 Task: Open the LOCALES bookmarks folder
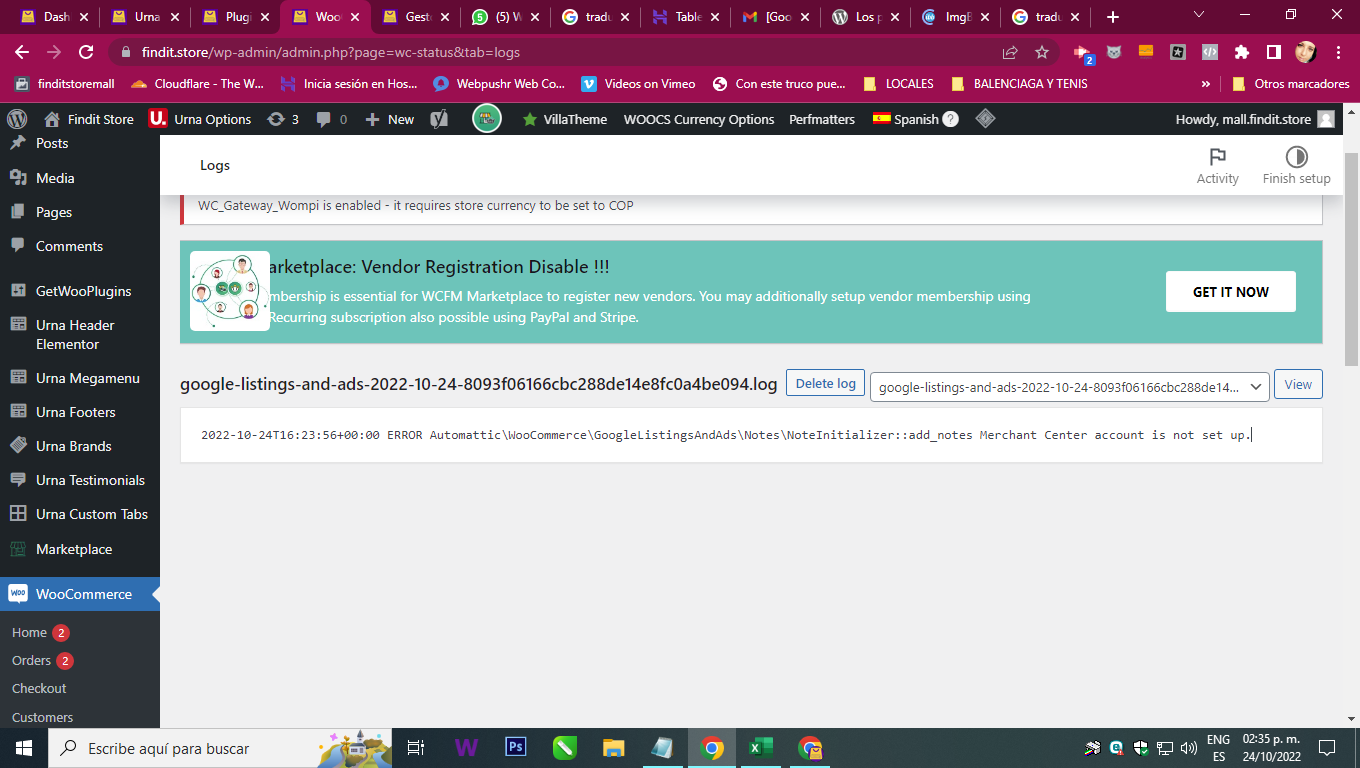898,84
